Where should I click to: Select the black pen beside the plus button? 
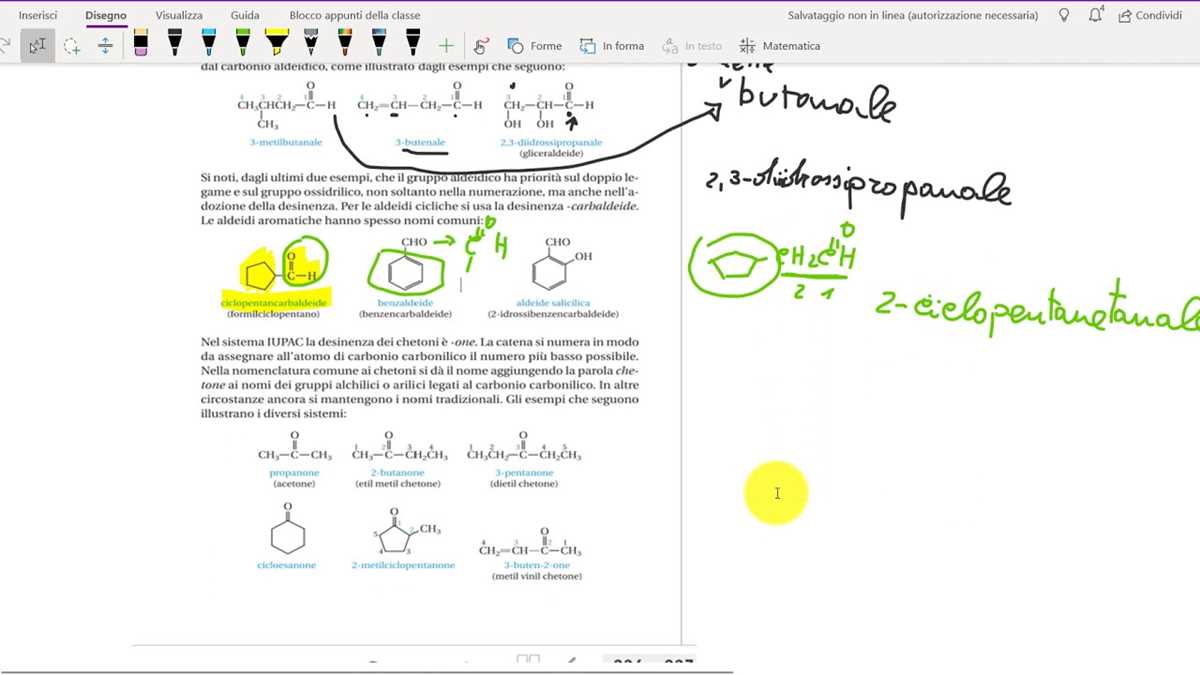(x=413, y=42)
